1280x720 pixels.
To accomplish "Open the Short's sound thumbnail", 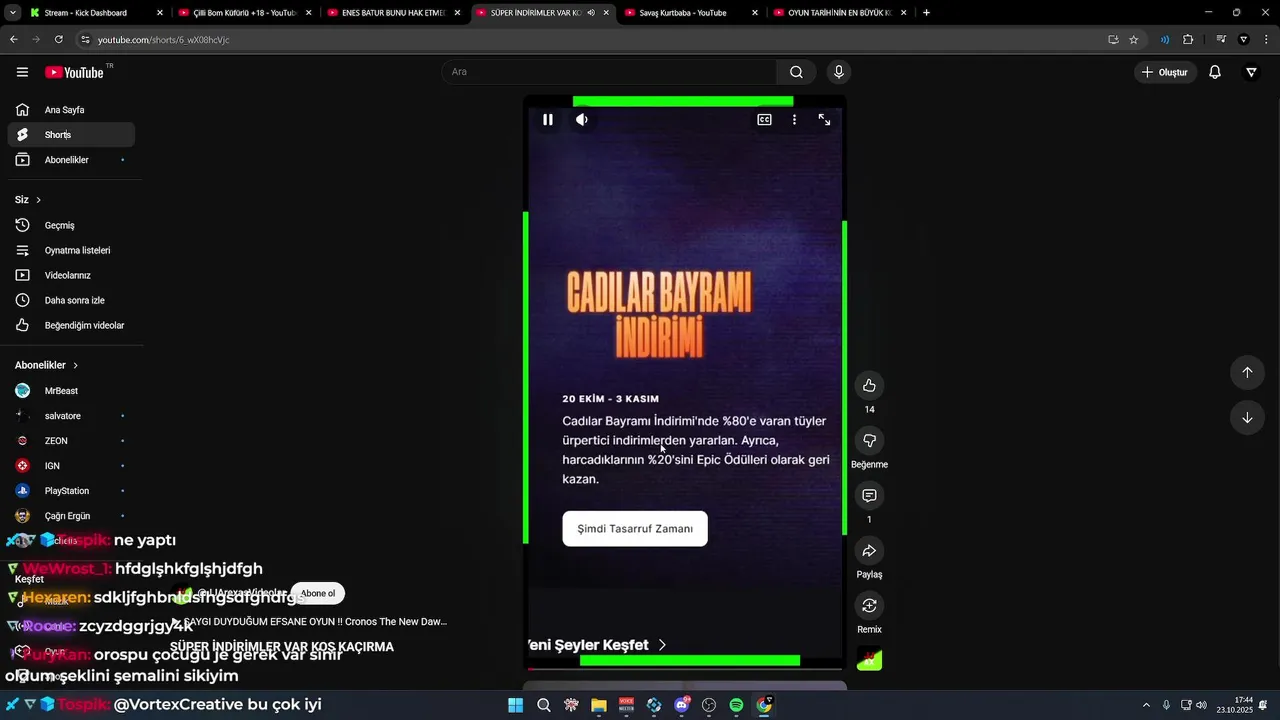I will click(x=869, y=659).
